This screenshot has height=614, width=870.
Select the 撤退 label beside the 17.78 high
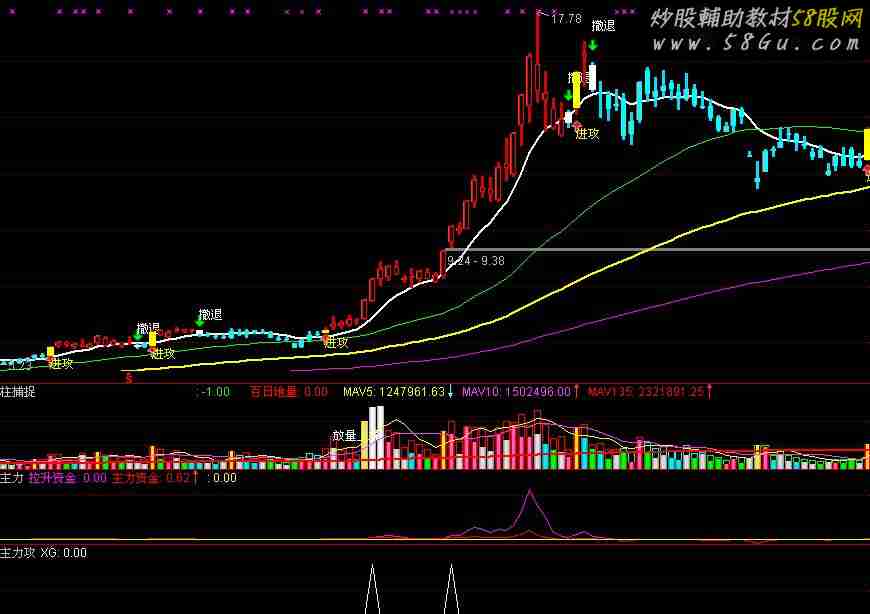pos(603,26)
